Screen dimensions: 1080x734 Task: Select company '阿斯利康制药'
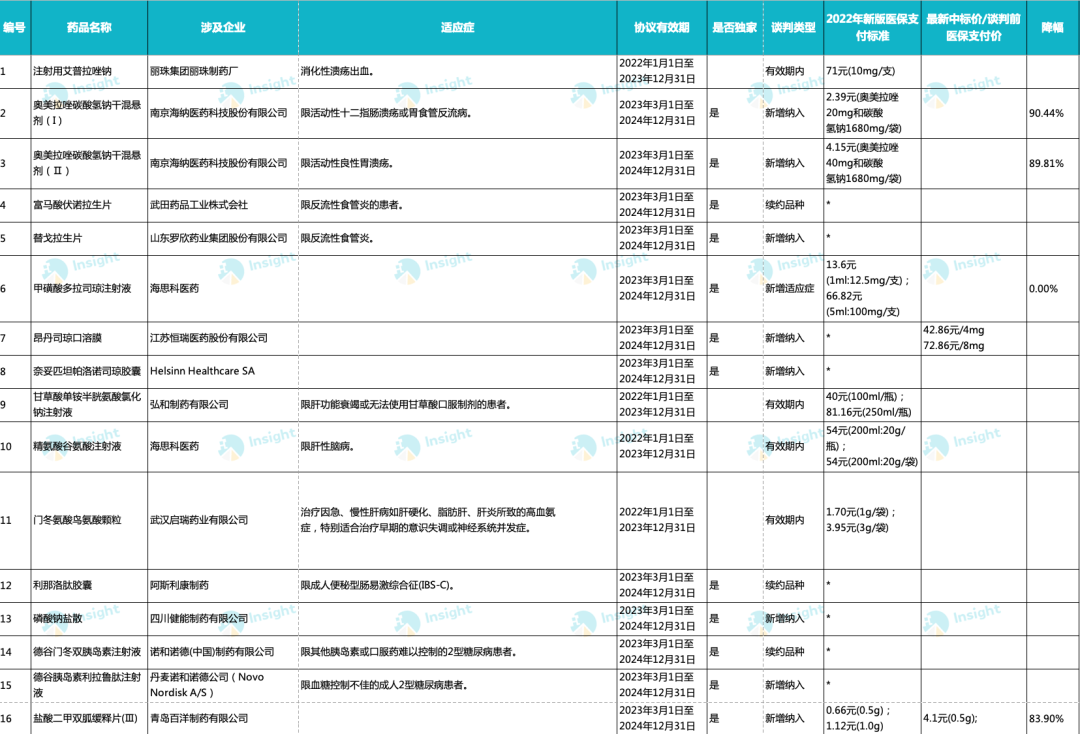click(179, 585)
